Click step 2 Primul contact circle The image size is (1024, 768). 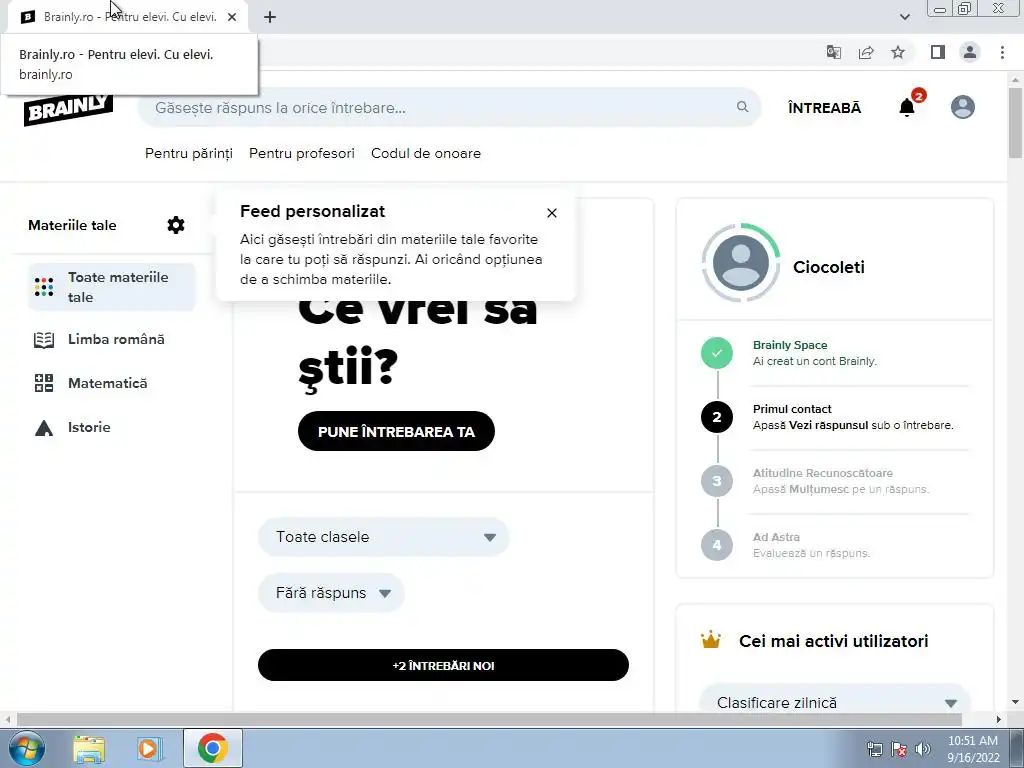(717, 417)
